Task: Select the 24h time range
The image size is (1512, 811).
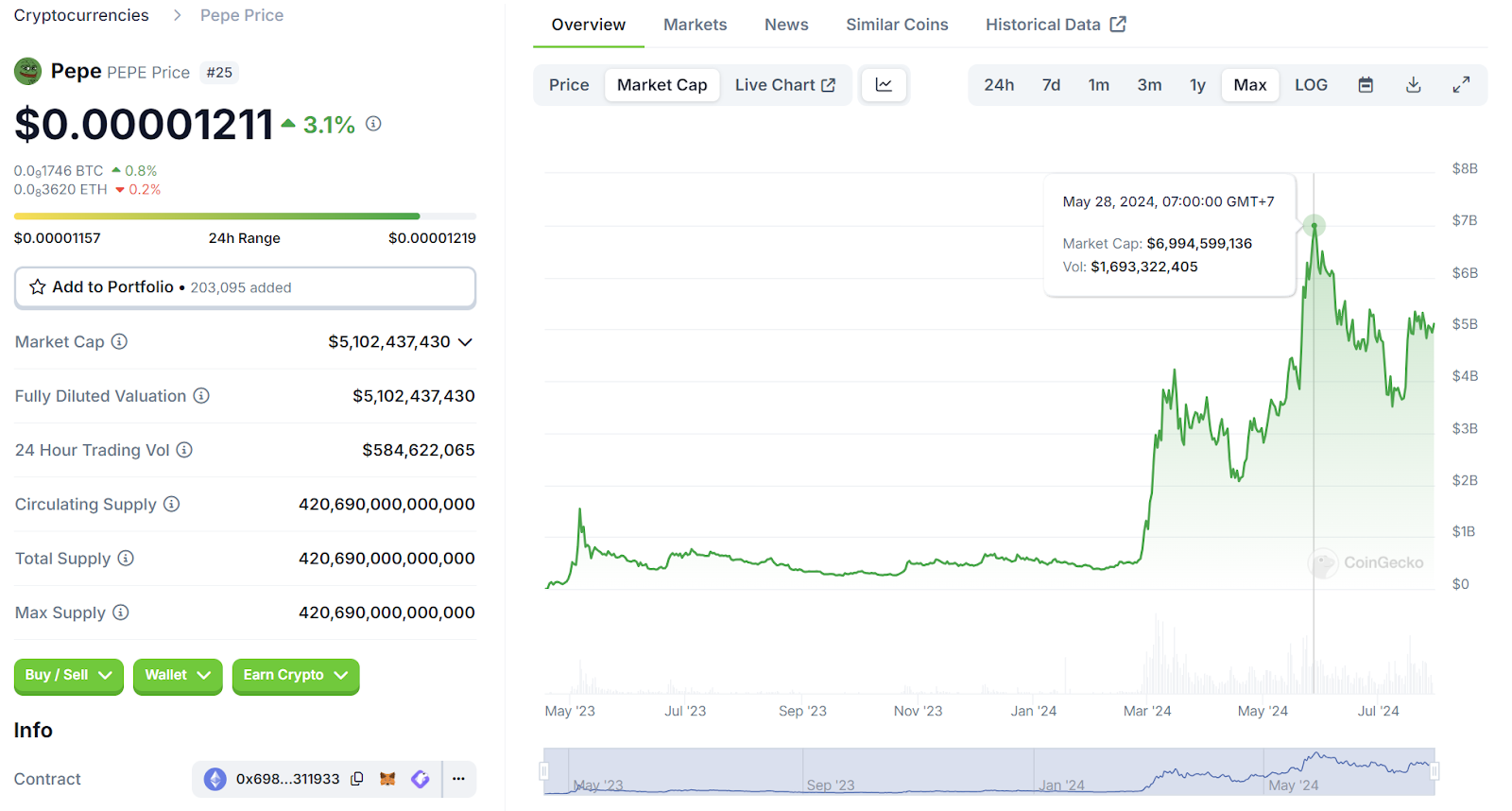Action: (999, 85)
